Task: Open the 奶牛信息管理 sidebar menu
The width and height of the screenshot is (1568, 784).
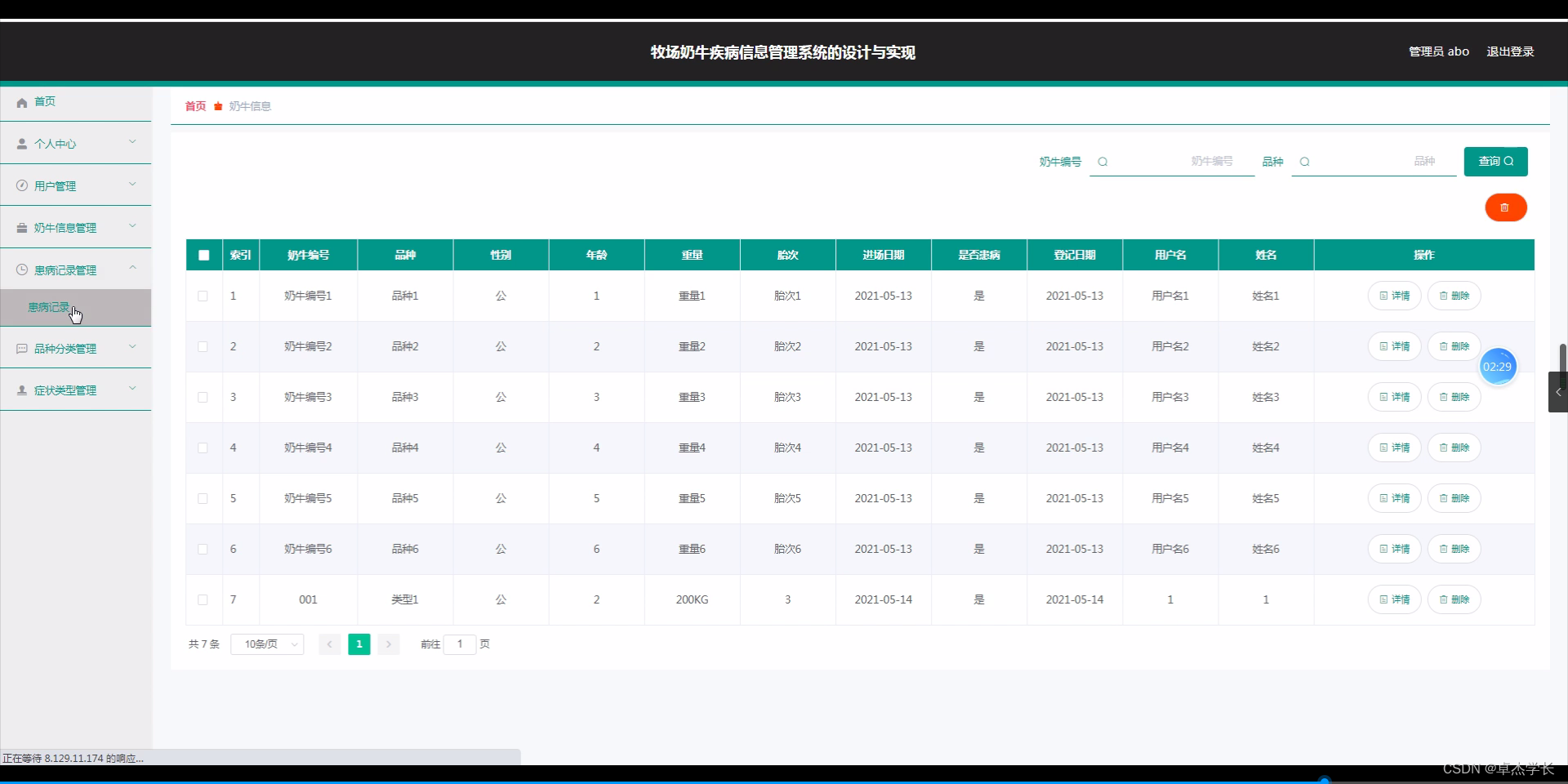Action: [76, 228]
